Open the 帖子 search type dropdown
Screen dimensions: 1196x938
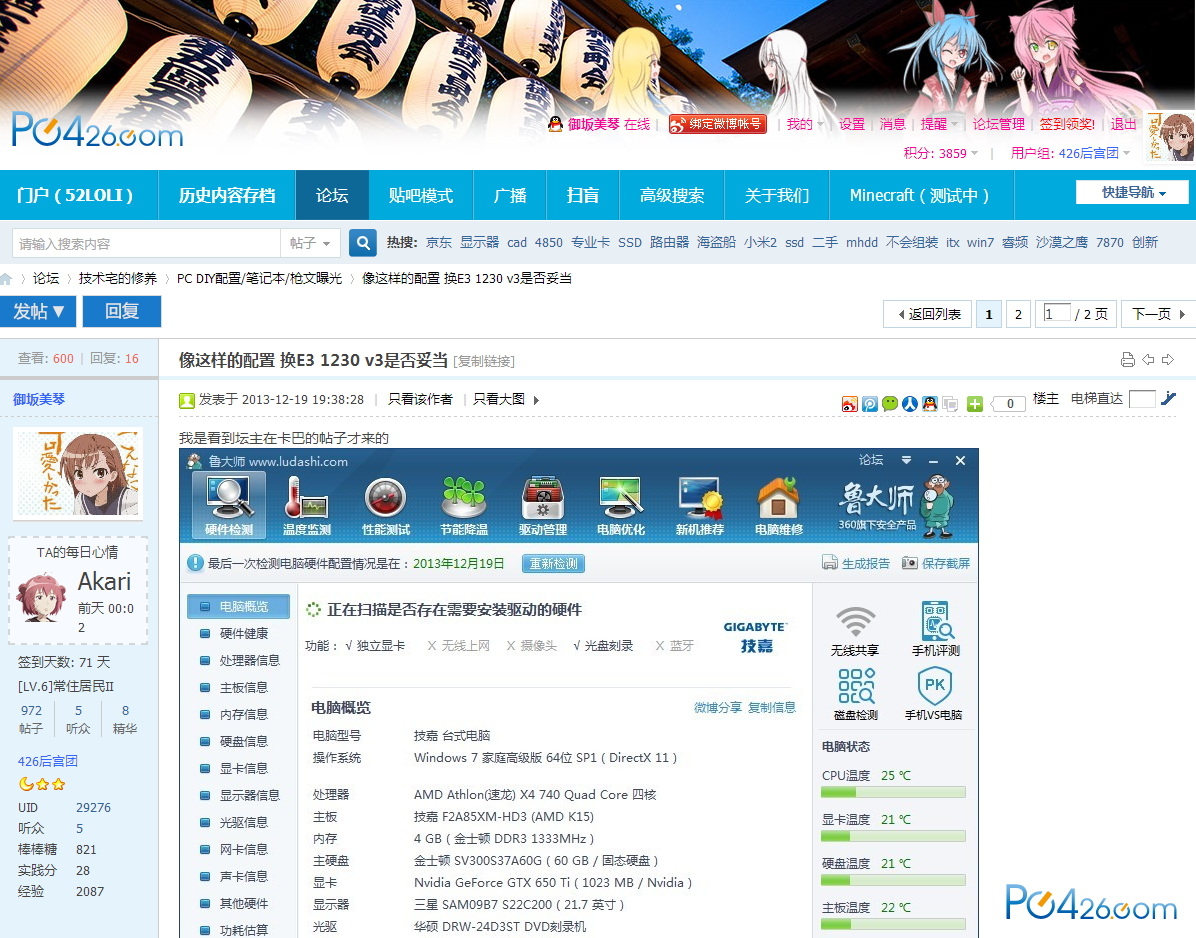pyautogui.click(x=310, y=243)
